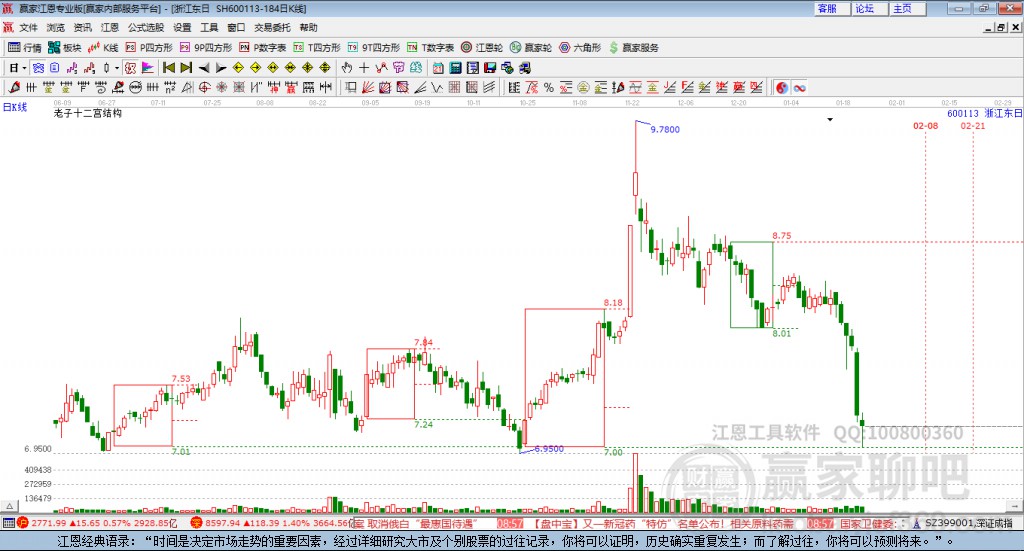Image resolution: width=1024 pixels, height=551 pixels.
Task: Click the 日K线 chart label
Action: 15,107
